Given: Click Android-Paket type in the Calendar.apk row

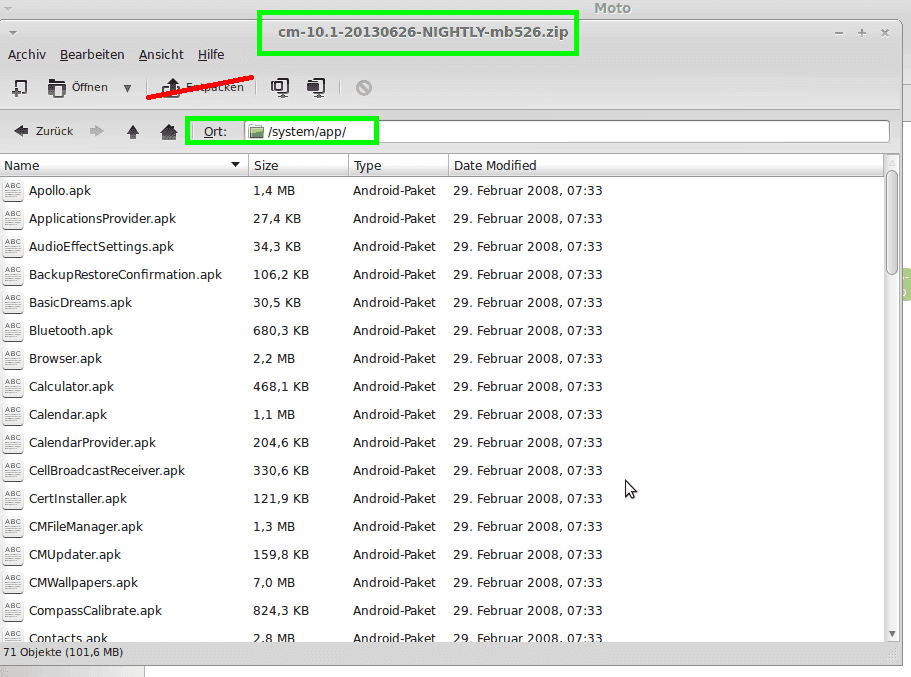Looking at the screenshot, I should click(394, 414).
